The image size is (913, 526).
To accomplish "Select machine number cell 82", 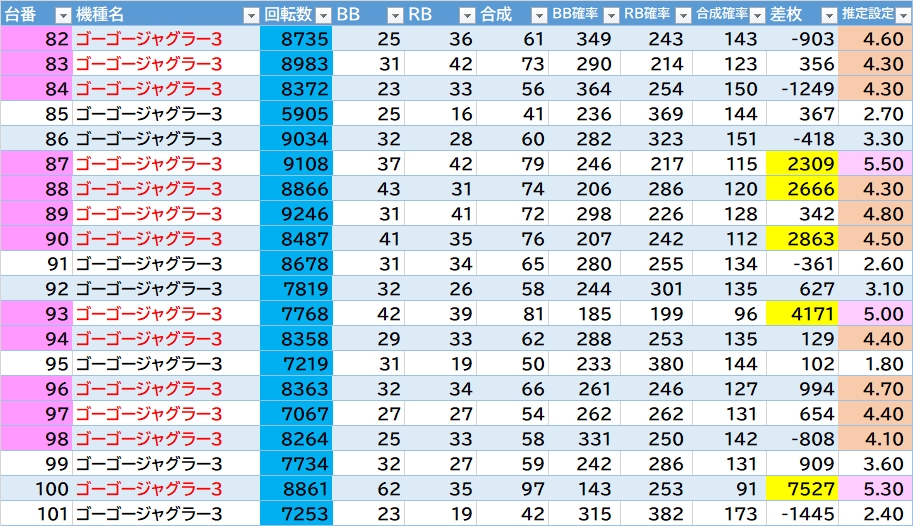I will click(36, 38).
